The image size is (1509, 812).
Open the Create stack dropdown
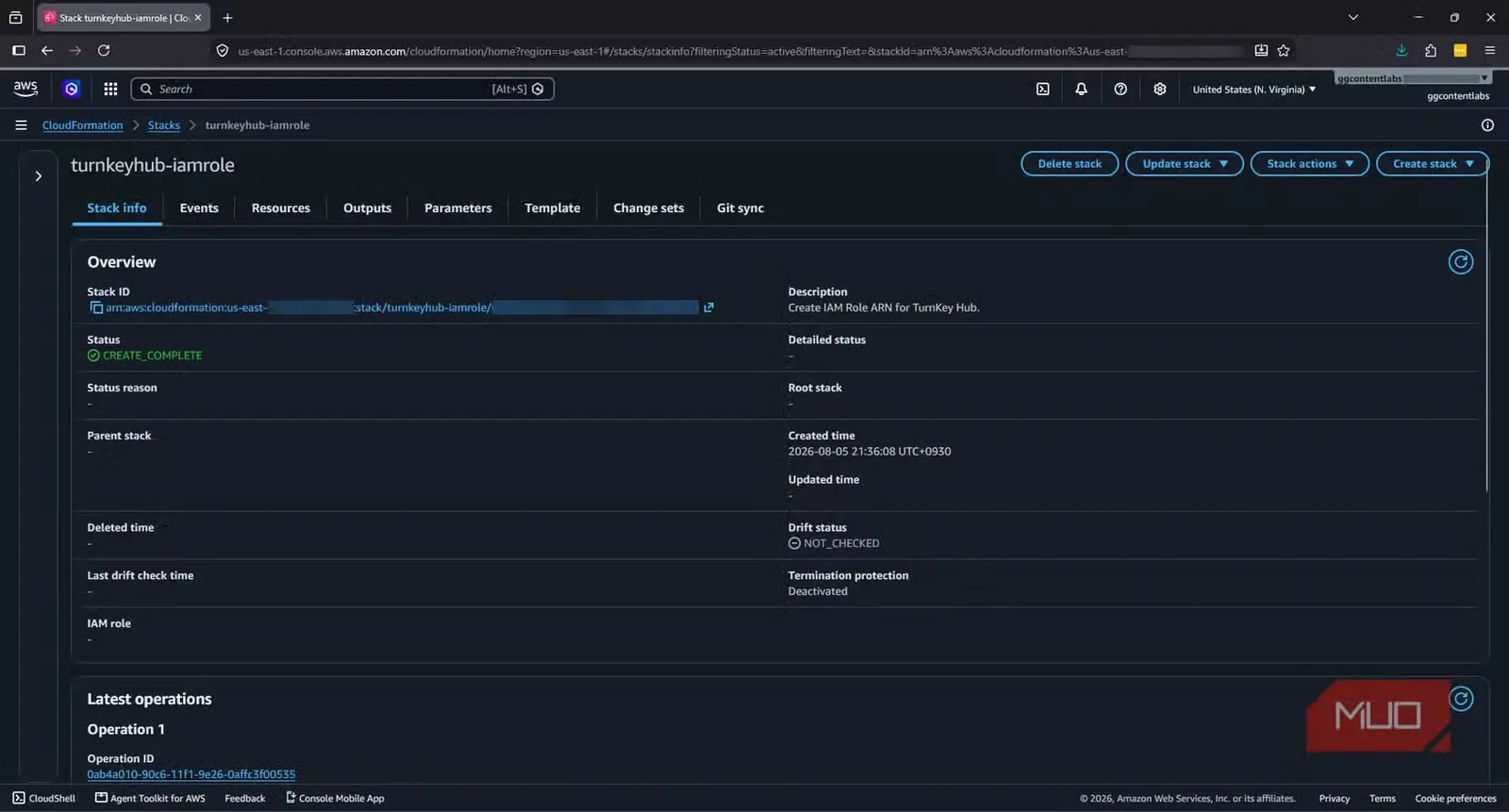[1433, 164]
